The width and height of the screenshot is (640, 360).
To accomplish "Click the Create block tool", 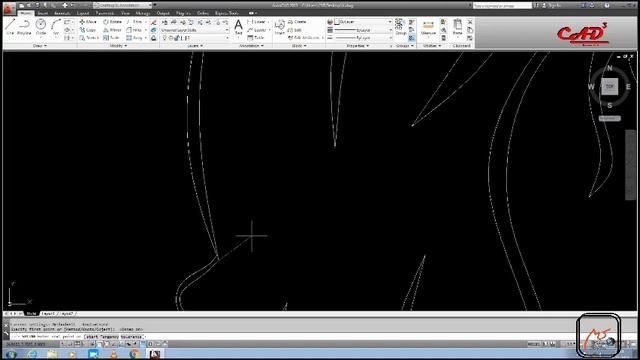I will point(297,22).
